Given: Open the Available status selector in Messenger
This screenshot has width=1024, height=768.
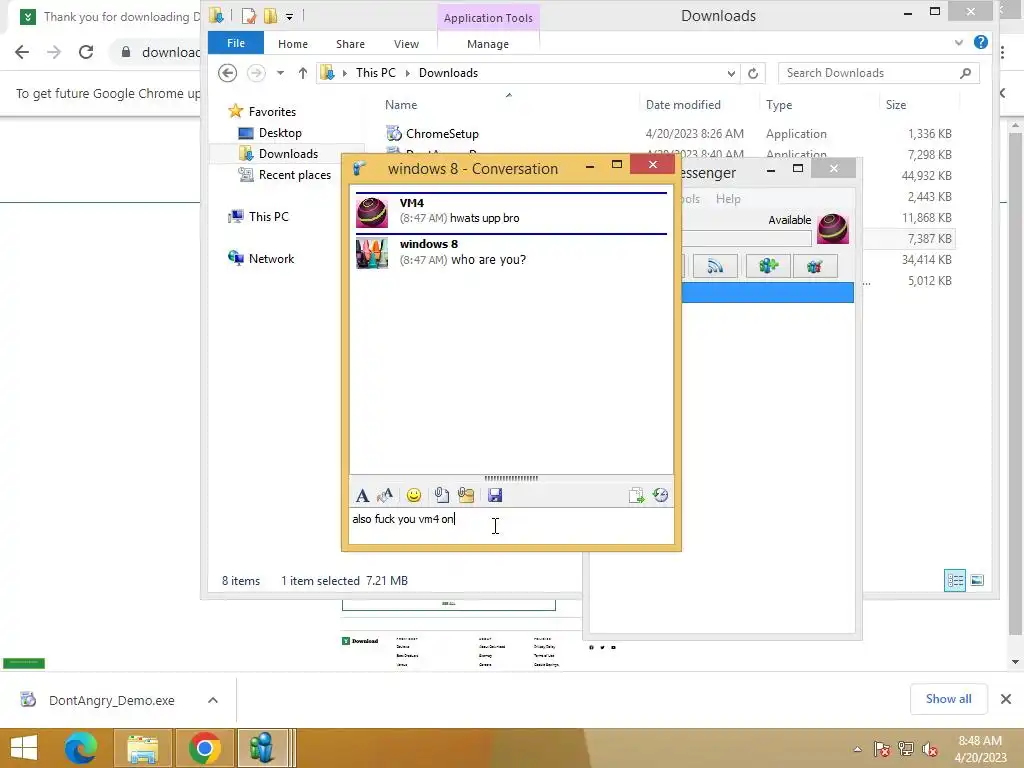Looking at the screenshot, I should pos(789,220).
